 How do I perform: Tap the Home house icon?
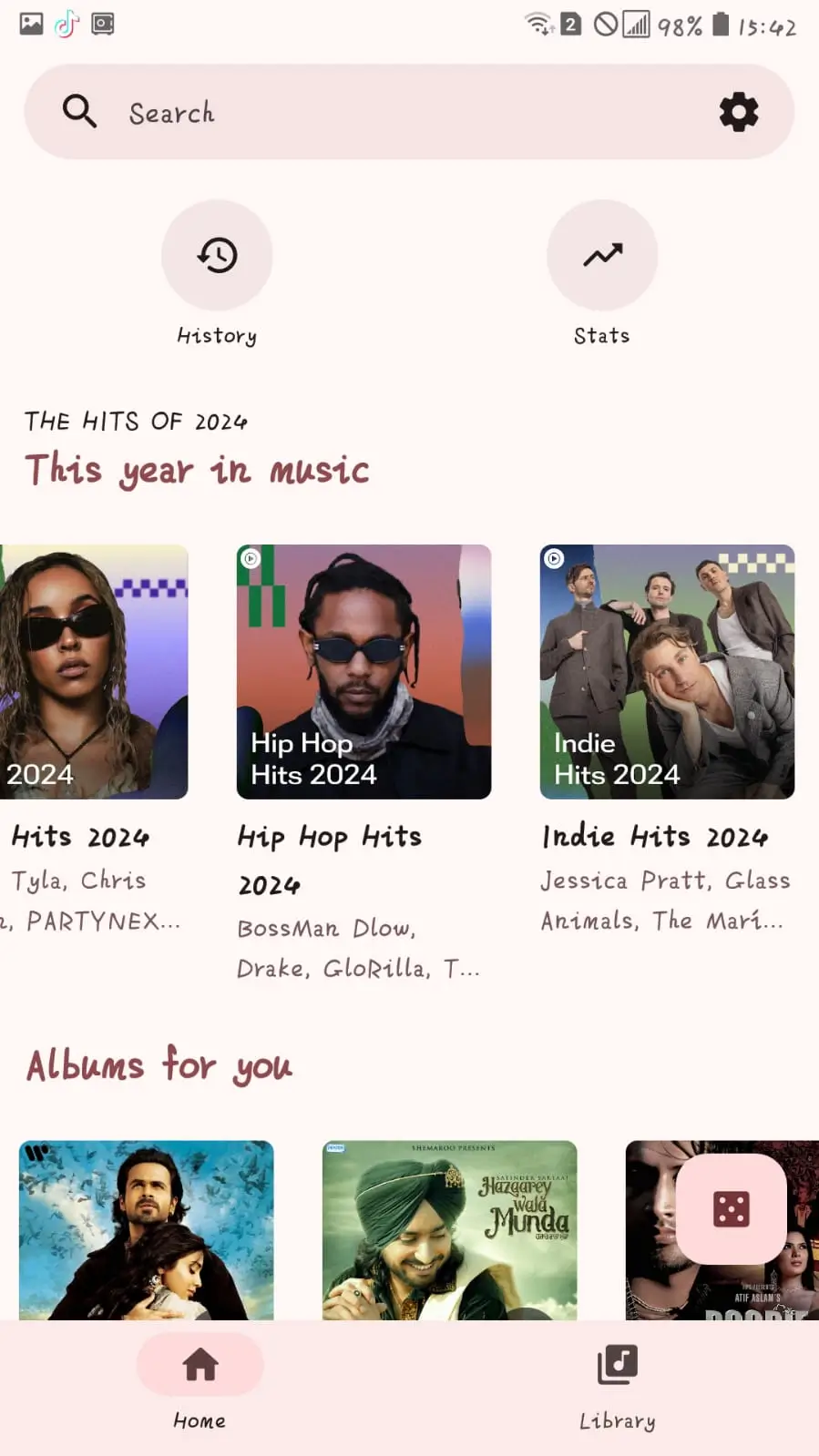[x=200, y=1364]
